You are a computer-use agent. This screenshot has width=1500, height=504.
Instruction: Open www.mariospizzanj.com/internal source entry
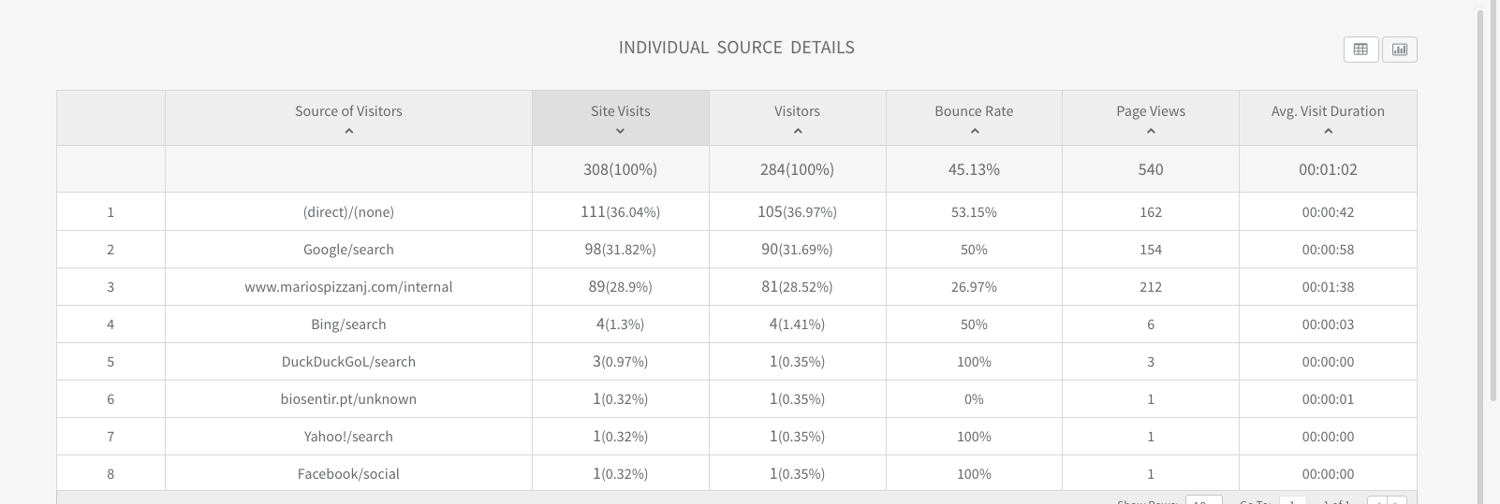(348, 287)
